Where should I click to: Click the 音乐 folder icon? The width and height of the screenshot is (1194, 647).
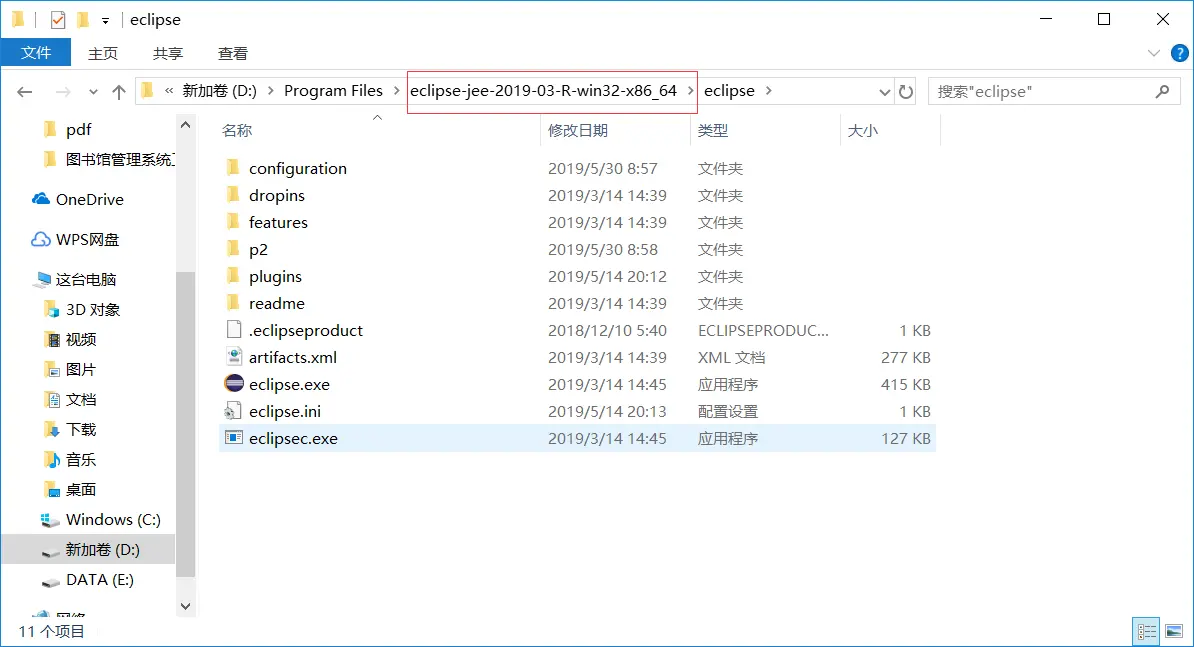point(52,459)
